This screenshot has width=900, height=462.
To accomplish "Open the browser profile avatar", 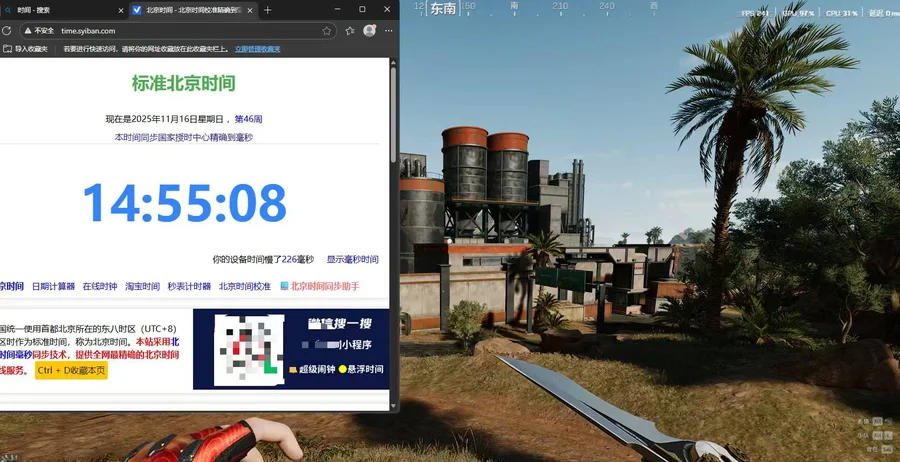I will pyautogui.click(x=369, y=31).
